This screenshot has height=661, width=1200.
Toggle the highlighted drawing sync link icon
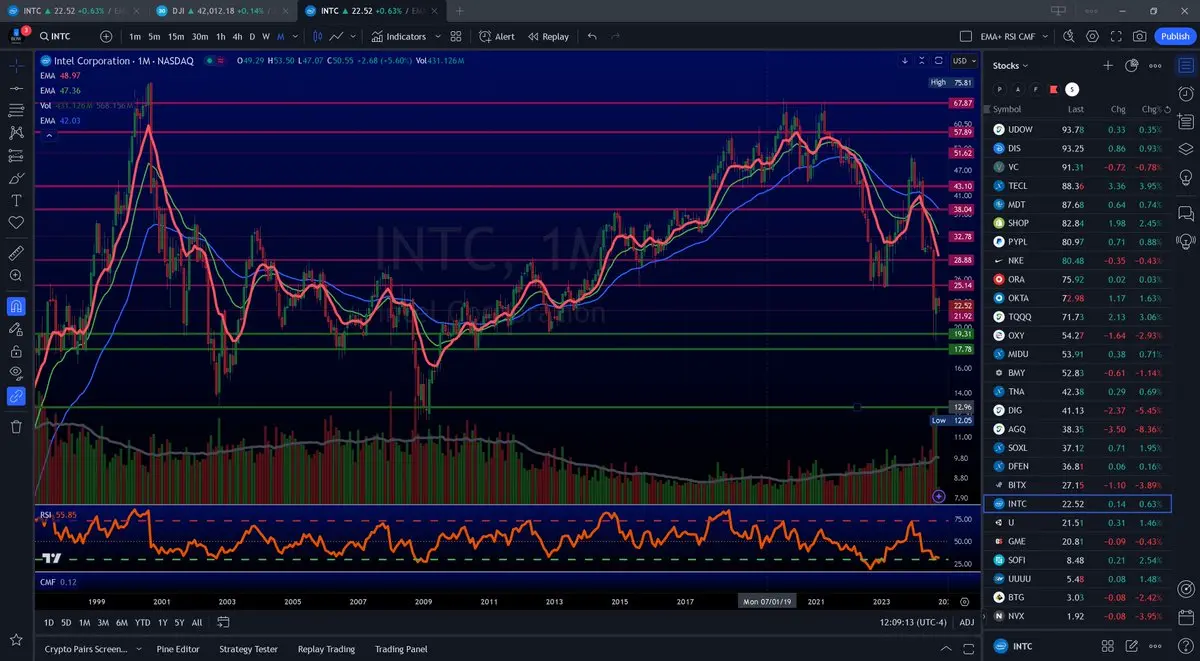tap(16, 396)
